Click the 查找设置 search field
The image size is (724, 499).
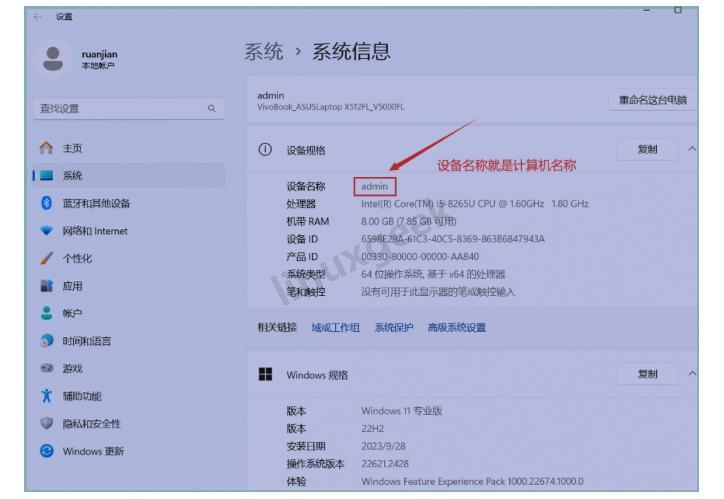tap(129, 108)
